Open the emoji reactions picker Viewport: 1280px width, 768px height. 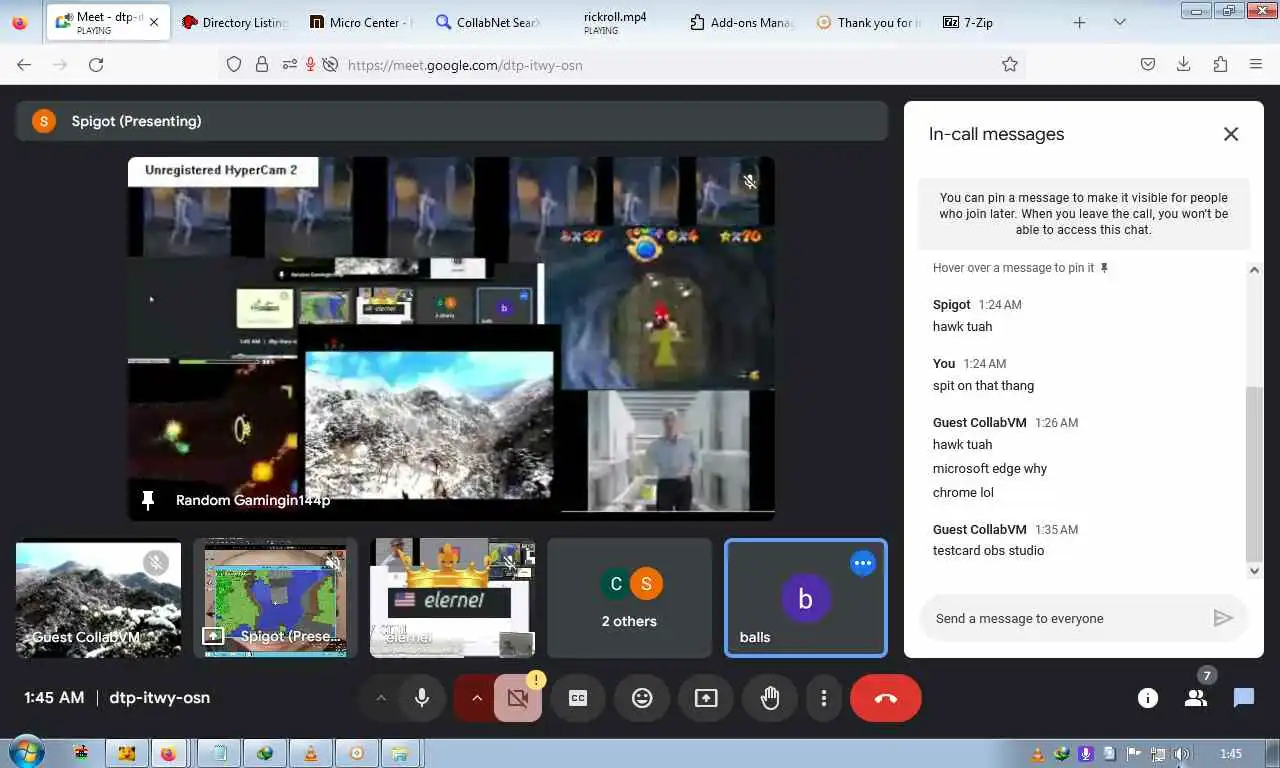[642, 698]
